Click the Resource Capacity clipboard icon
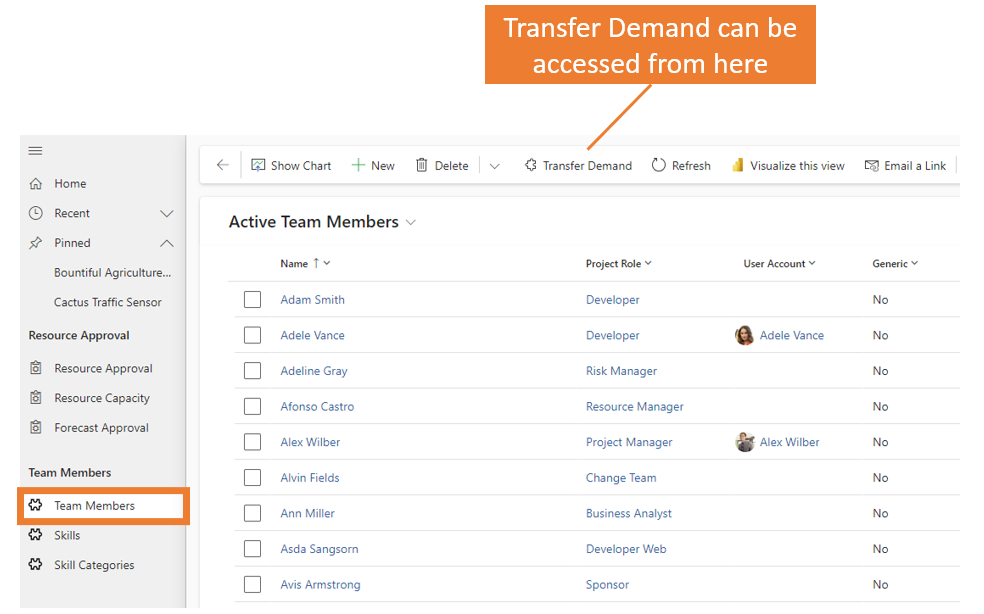Image resolution: width=984 pixels, height=614 pixels. pos(36,397)
